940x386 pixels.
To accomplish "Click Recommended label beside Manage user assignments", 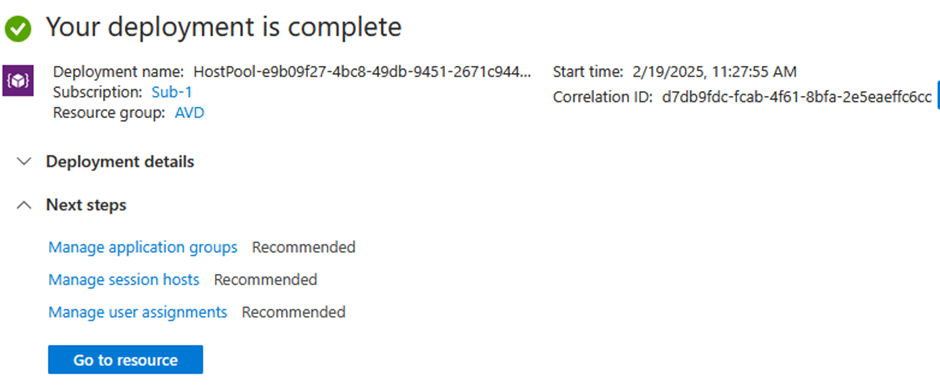I will [x=294, y=312].
